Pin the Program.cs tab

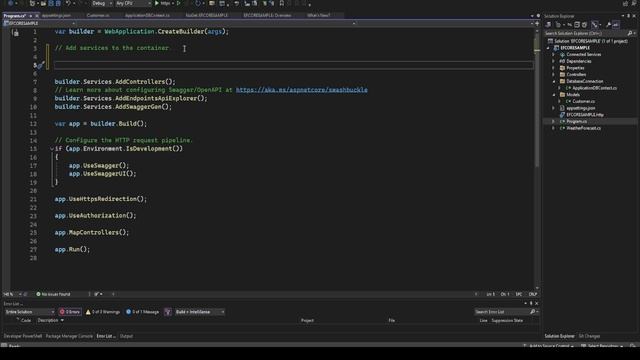click(x=31, y=16)
